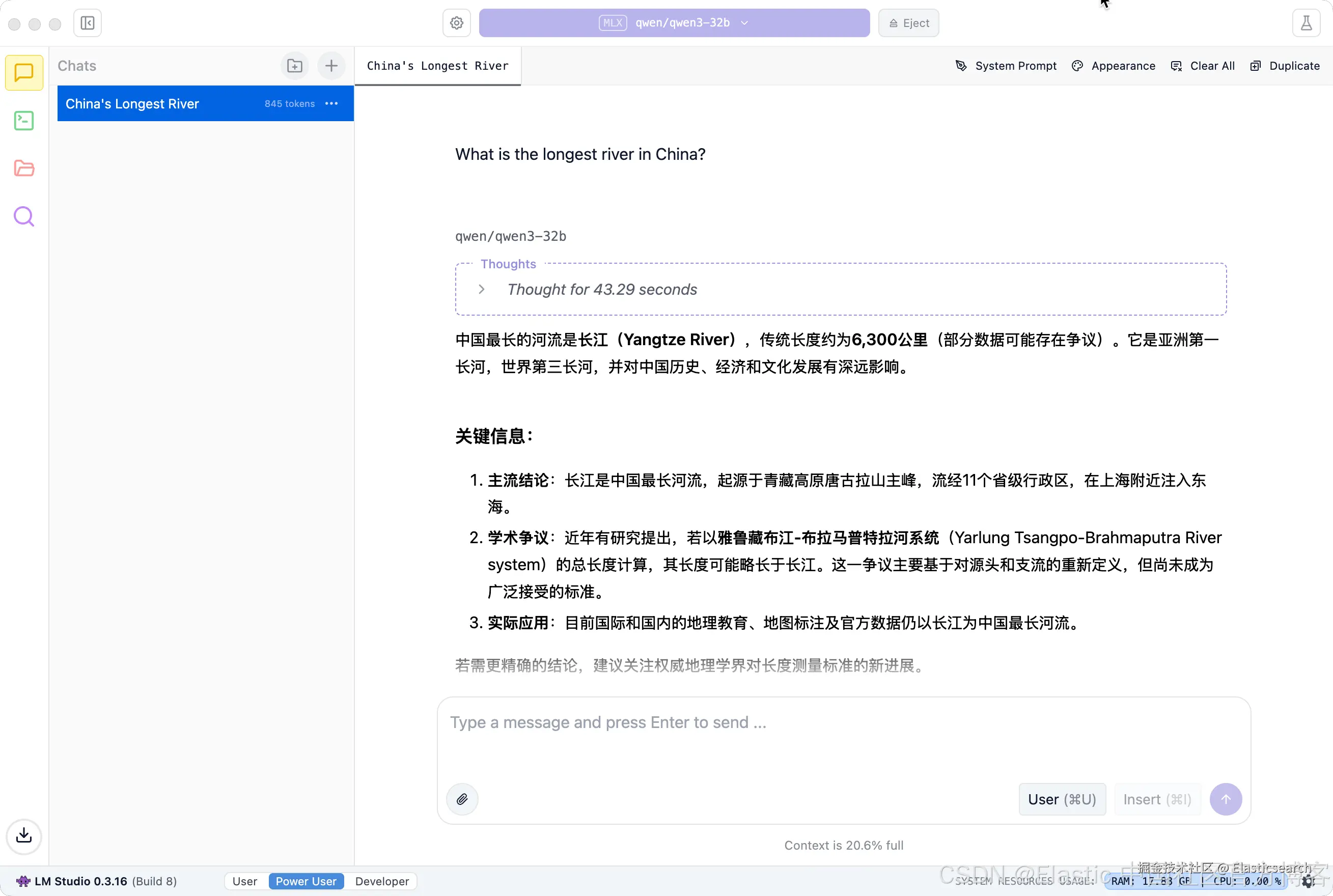Expand the Thoughts section chevron
The height and width of the screenshot is (896, 1333).
(x=482, y=289)
